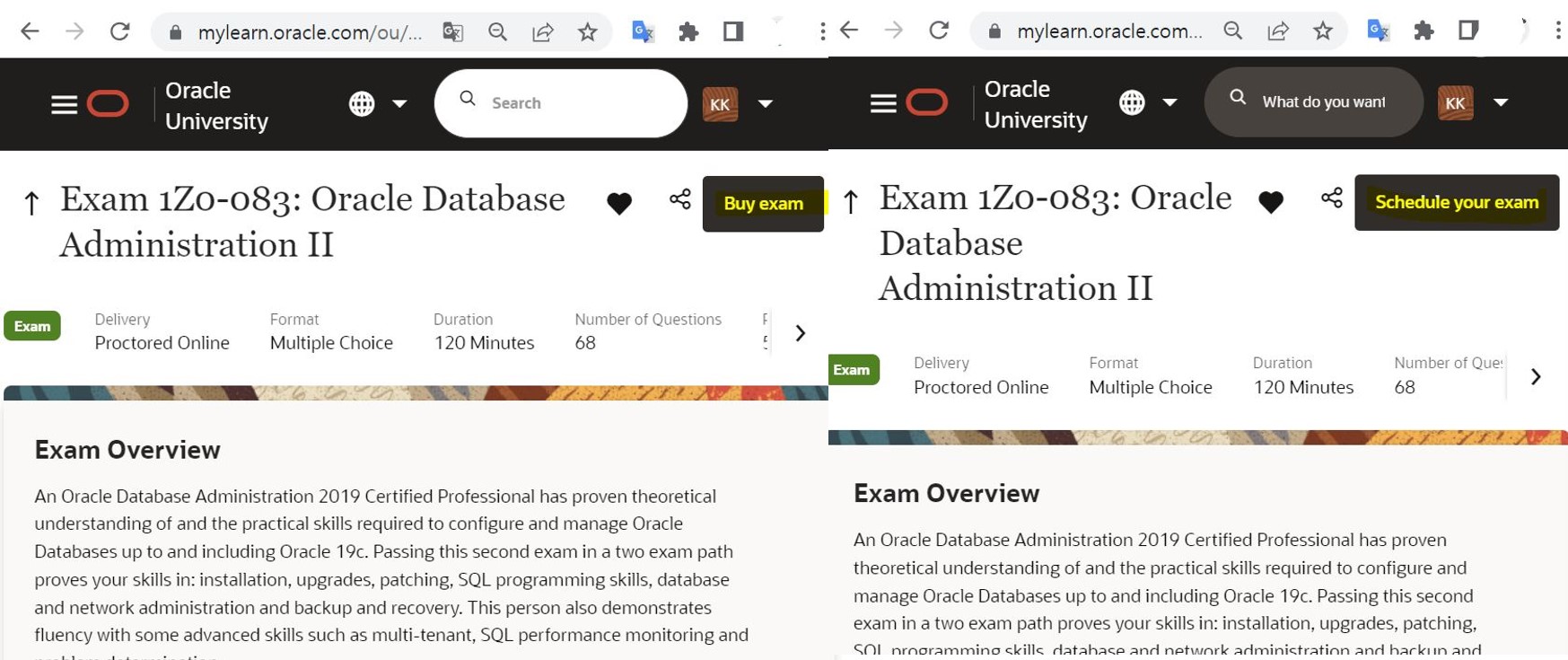The image size is (1568, 660).
Task: Add exam to favorites heart in left page
Action: [x=619, y=204]
